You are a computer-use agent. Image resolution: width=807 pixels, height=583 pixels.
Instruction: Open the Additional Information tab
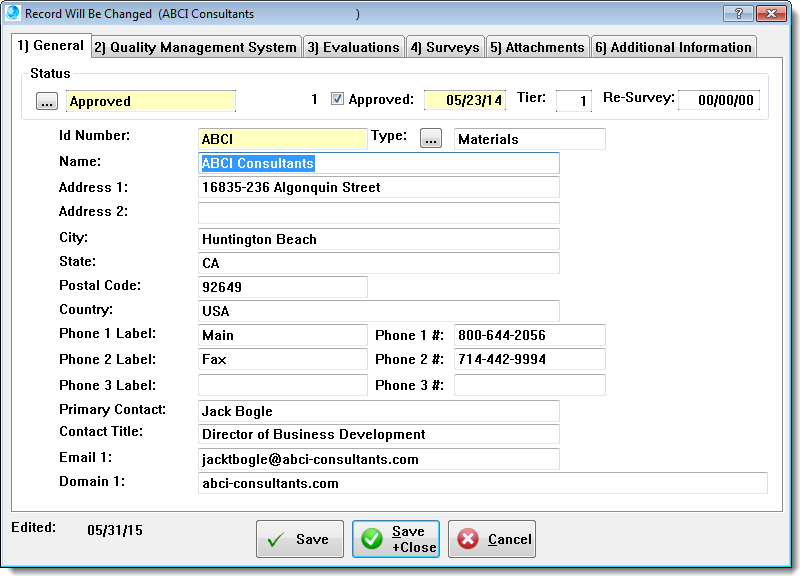tap(672, 47)
